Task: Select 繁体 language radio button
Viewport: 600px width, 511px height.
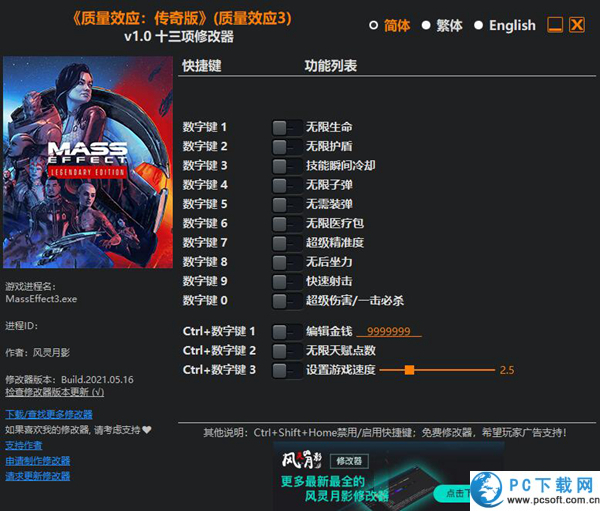Action: (426, 25)
